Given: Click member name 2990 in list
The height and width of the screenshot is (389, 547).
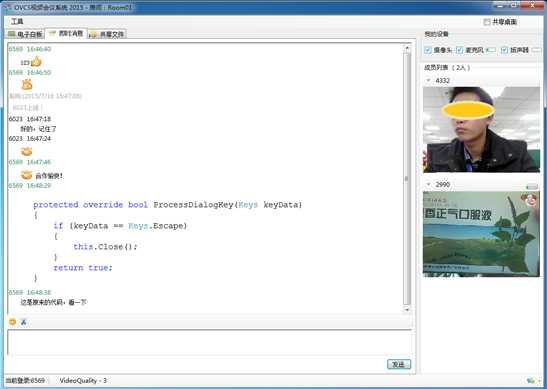Looking at the screenshot, I should (442, 185).
